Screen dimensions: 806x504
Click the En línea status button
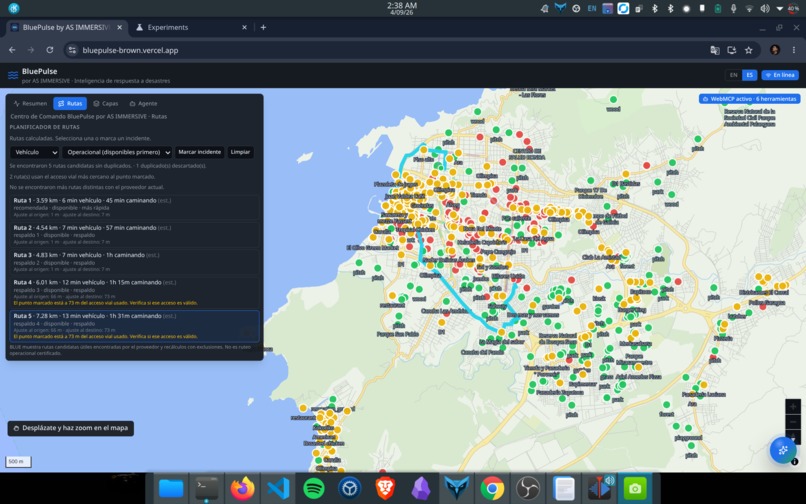pyautogui.click(x=780, y=75)
